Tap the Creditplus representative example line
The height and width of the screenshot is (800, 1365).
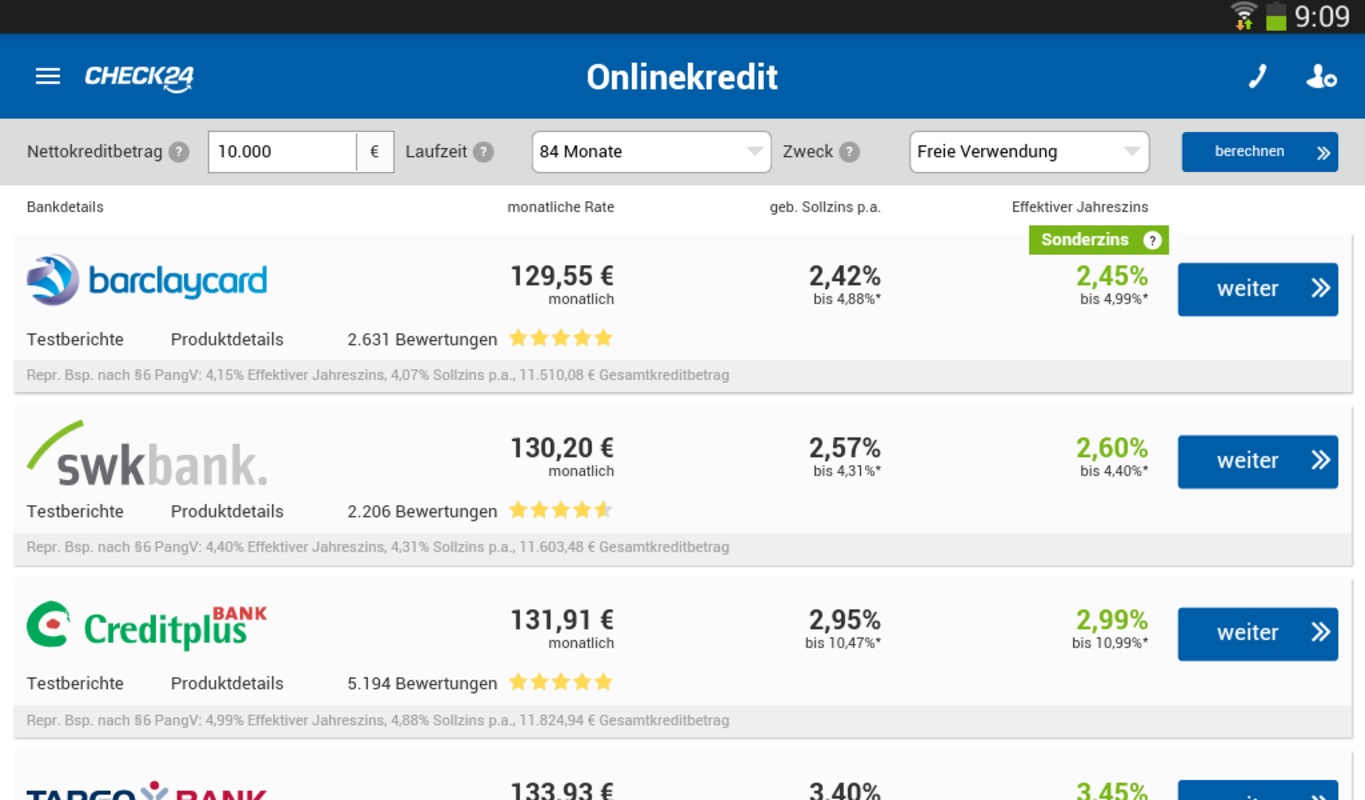[682, 720]
